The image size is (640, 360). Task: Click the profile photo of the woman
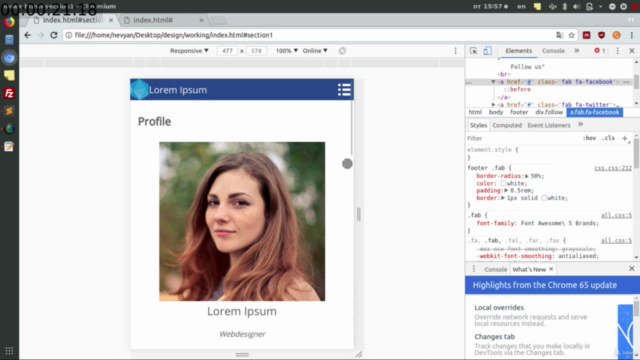[242, 221]
